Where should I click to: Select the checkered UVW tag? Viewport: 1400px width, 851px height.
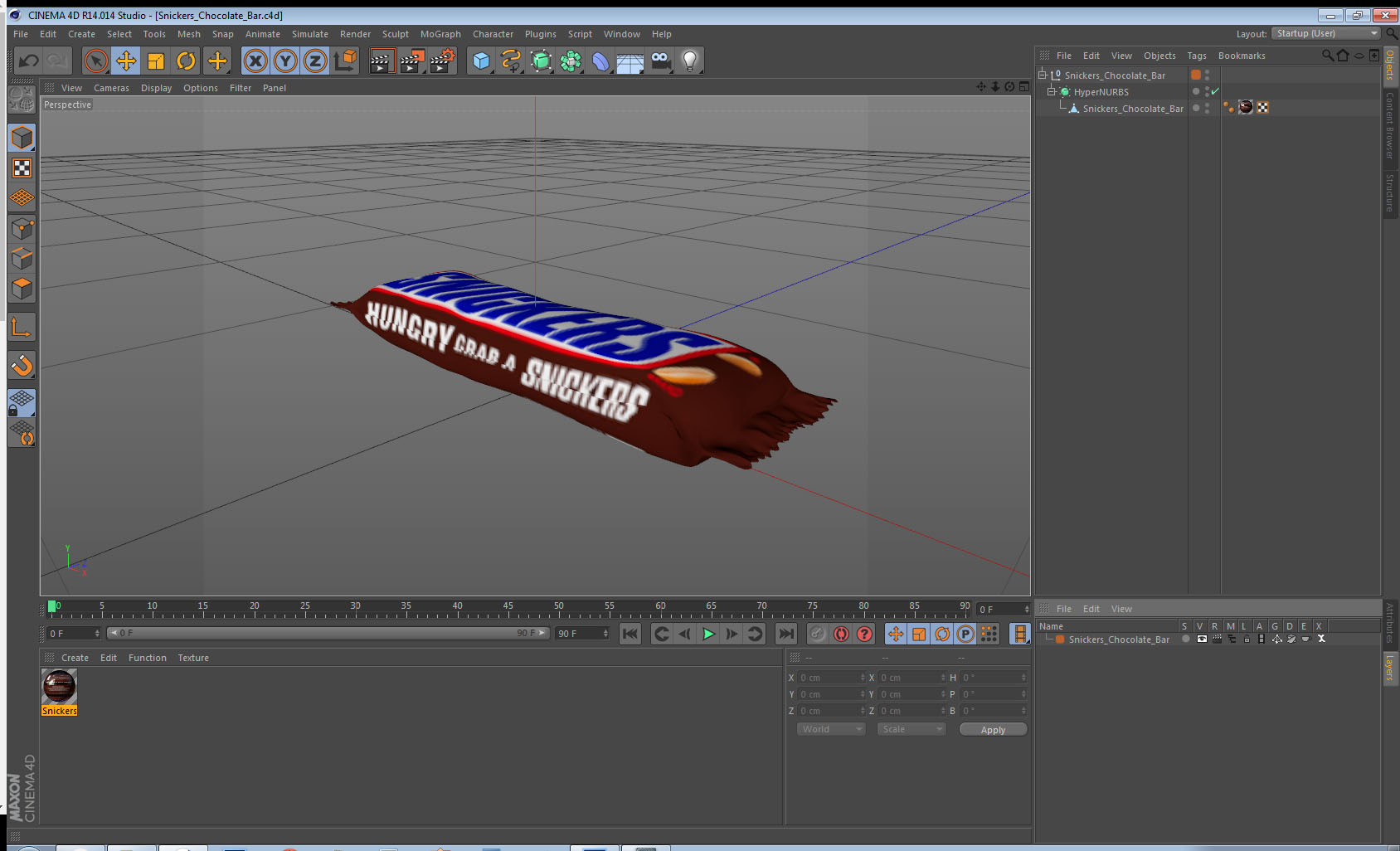pyautogui.click(x=1262, y=108)
